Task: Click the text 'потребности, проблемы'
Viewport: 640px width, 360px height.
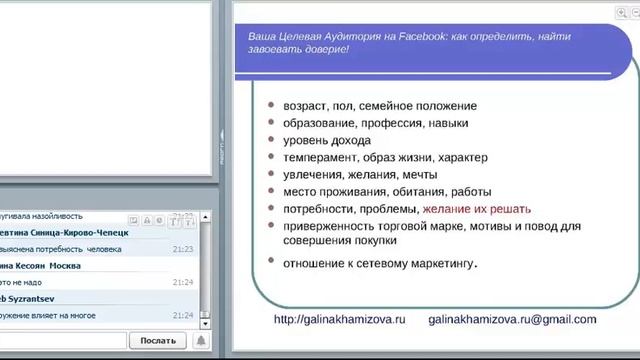Action: click(x=351, y=209)
